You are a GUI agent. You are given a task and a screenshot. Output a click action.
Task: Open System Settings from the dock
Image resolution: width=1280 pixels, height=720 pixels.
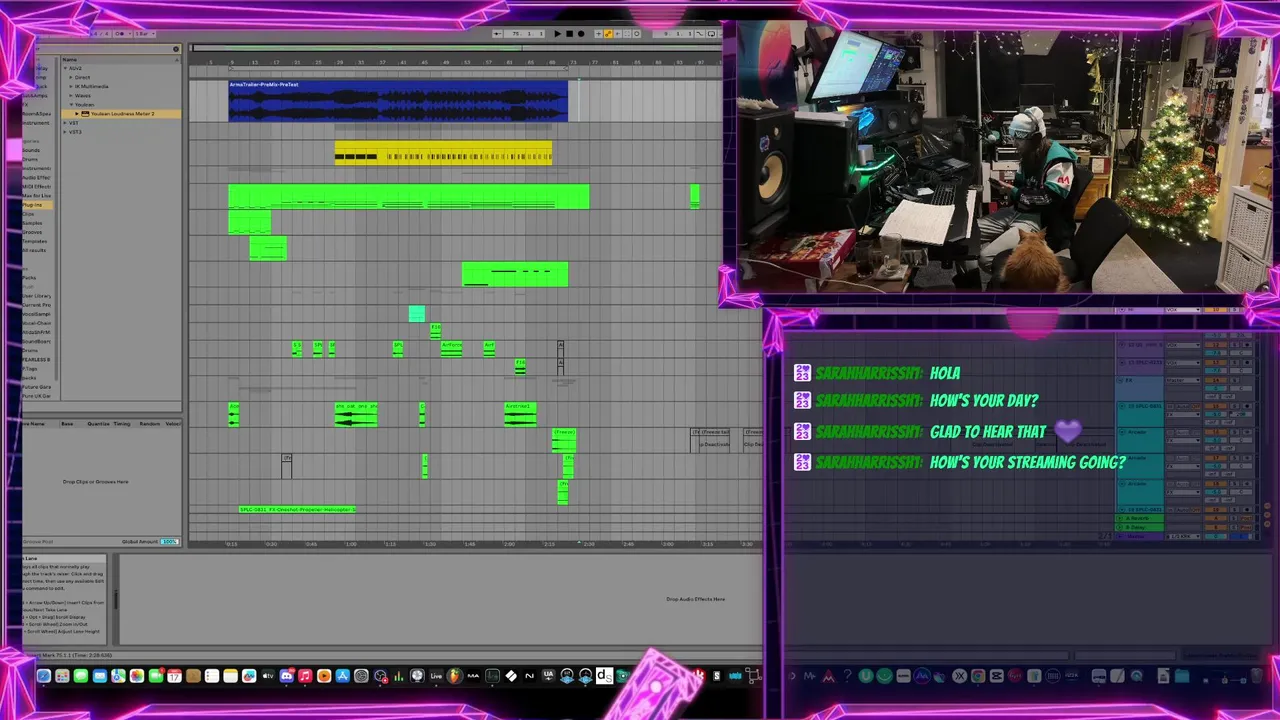coord(361,676)
